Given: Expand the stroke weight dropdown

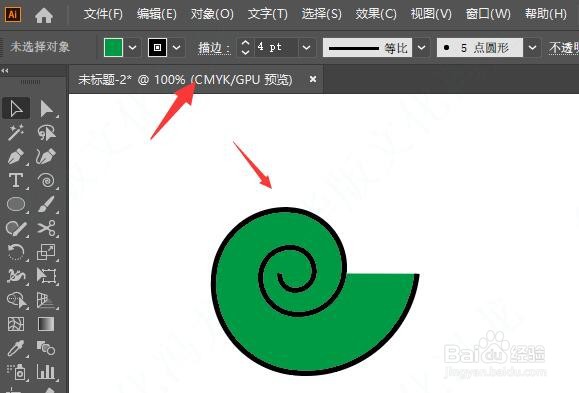Looking at the screenshot, I should point(306,47).
